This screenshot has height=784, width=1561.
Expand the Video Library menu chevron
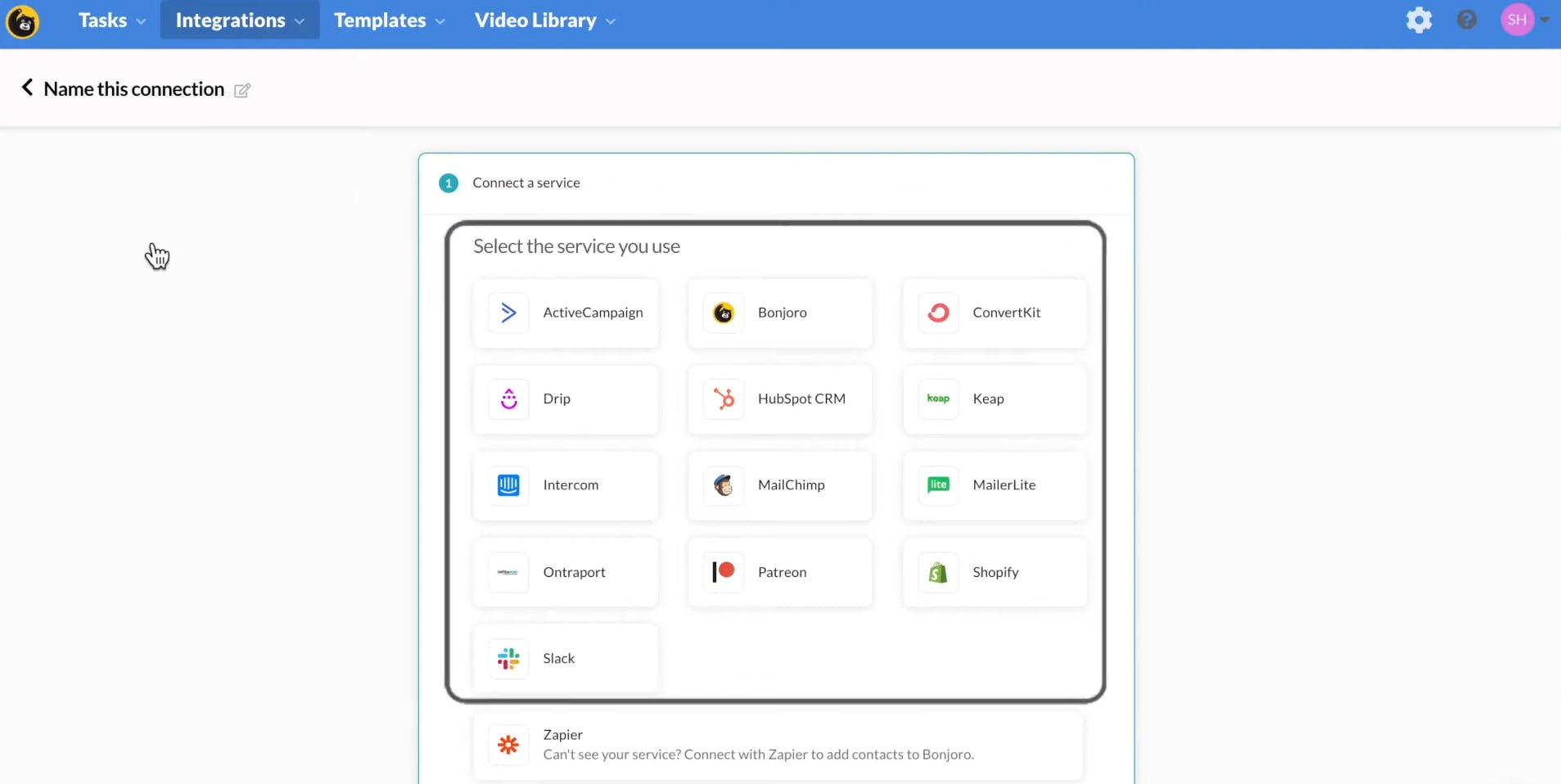click(x=611, y=22)
